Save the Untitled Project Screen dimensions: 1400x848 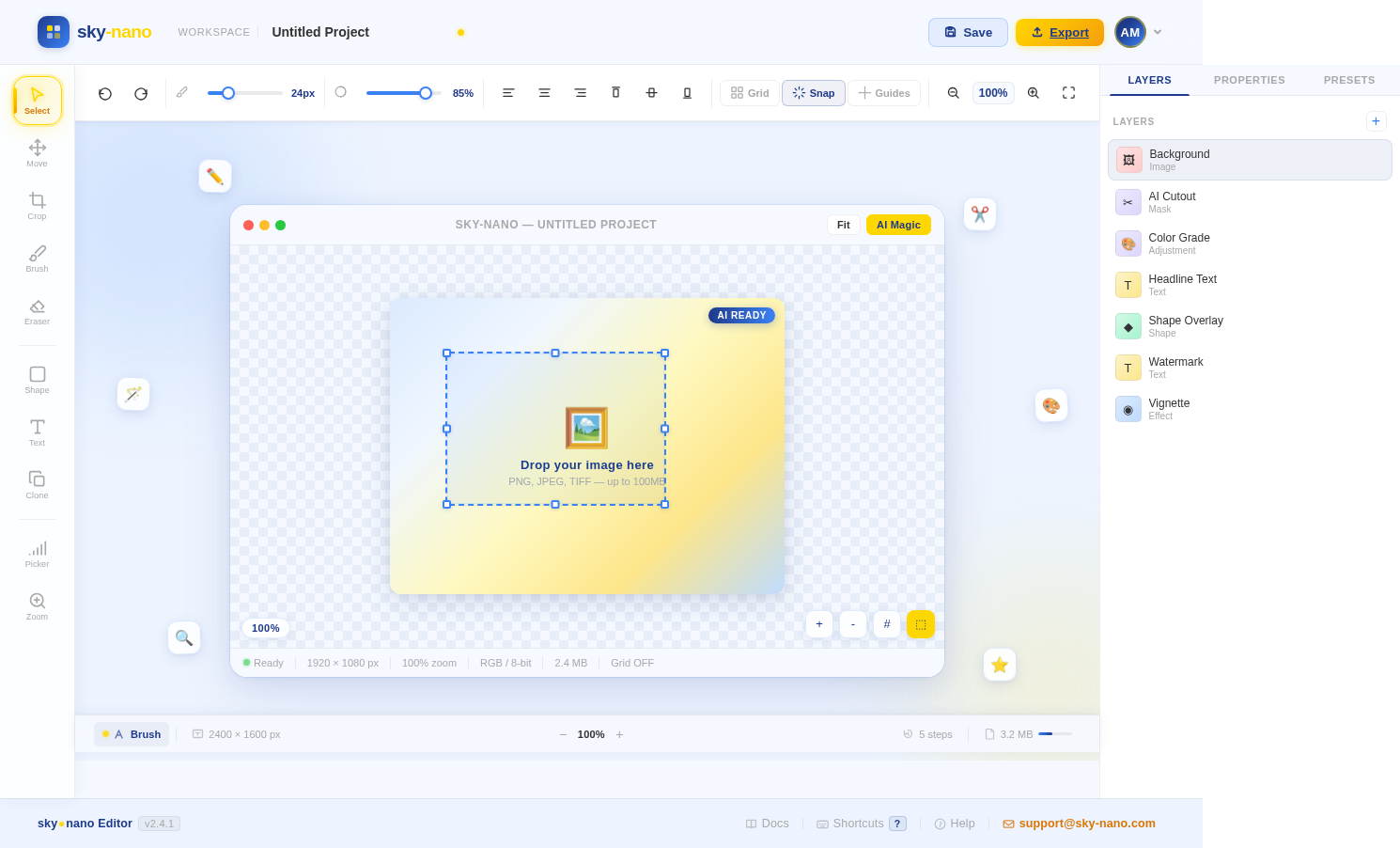coord(968,32)
